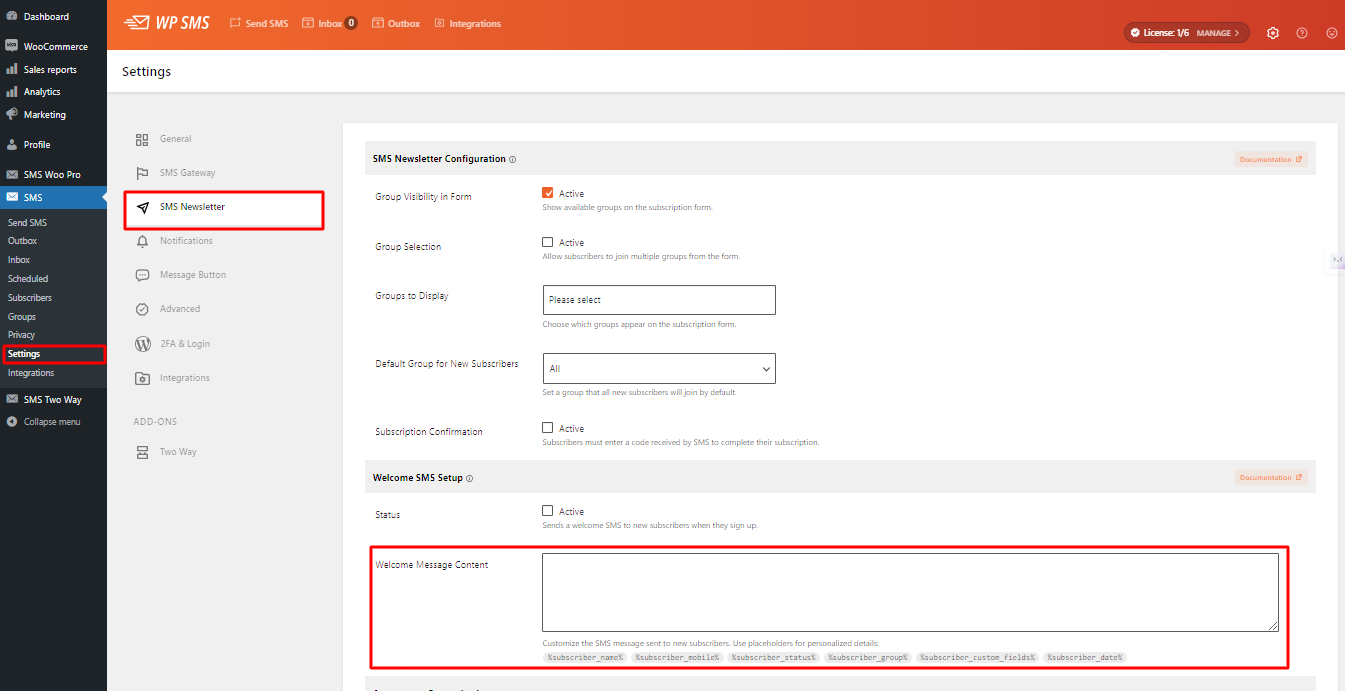Image resolution: width=1345 pixels, height=691 pixels.
Task: Open Advanced settings via its check-circle icon
Action: pos(142,309)
